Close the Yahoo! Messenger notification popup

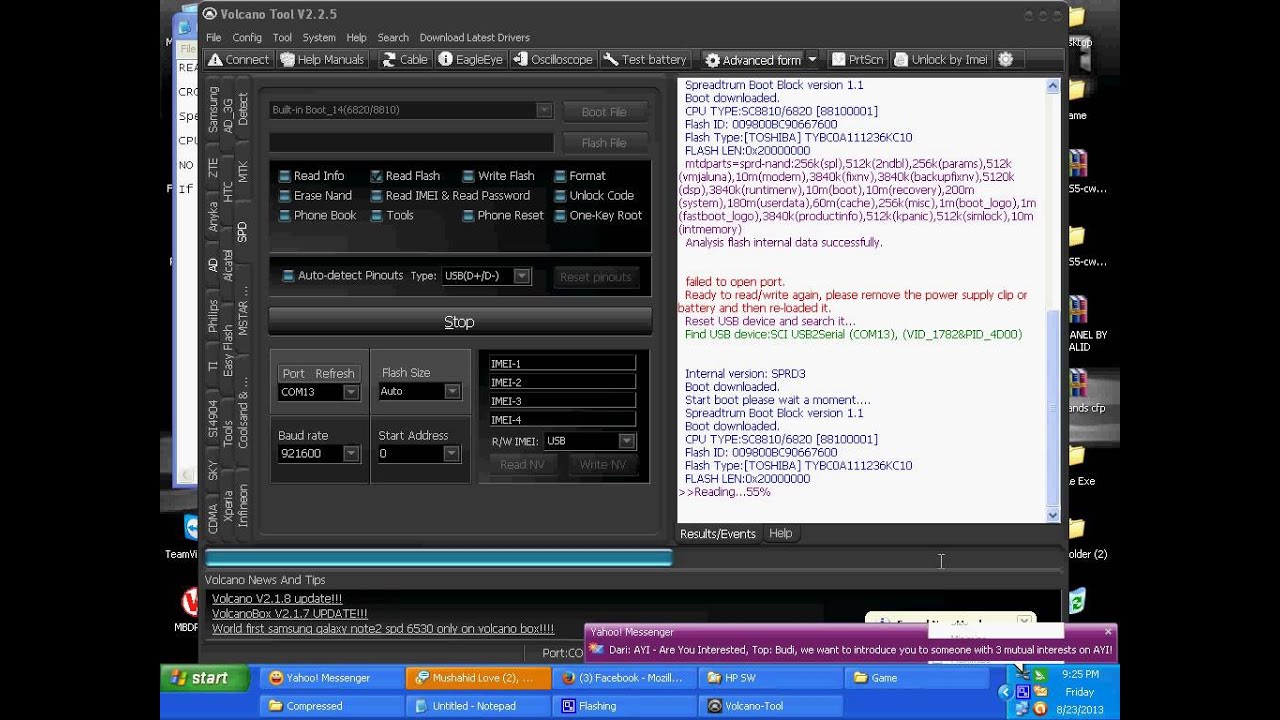point(1108,632)
